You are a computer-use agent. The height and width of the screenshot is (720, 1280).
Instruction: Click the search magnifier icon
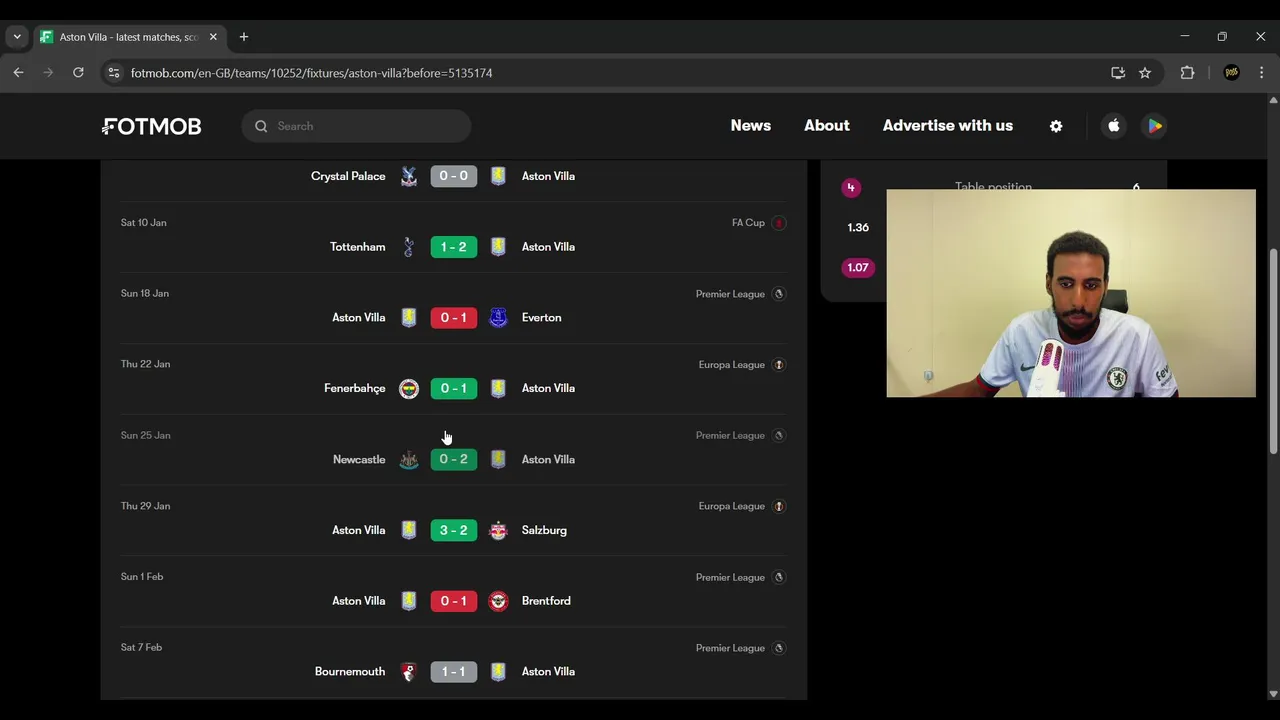(x=261, y=126)
